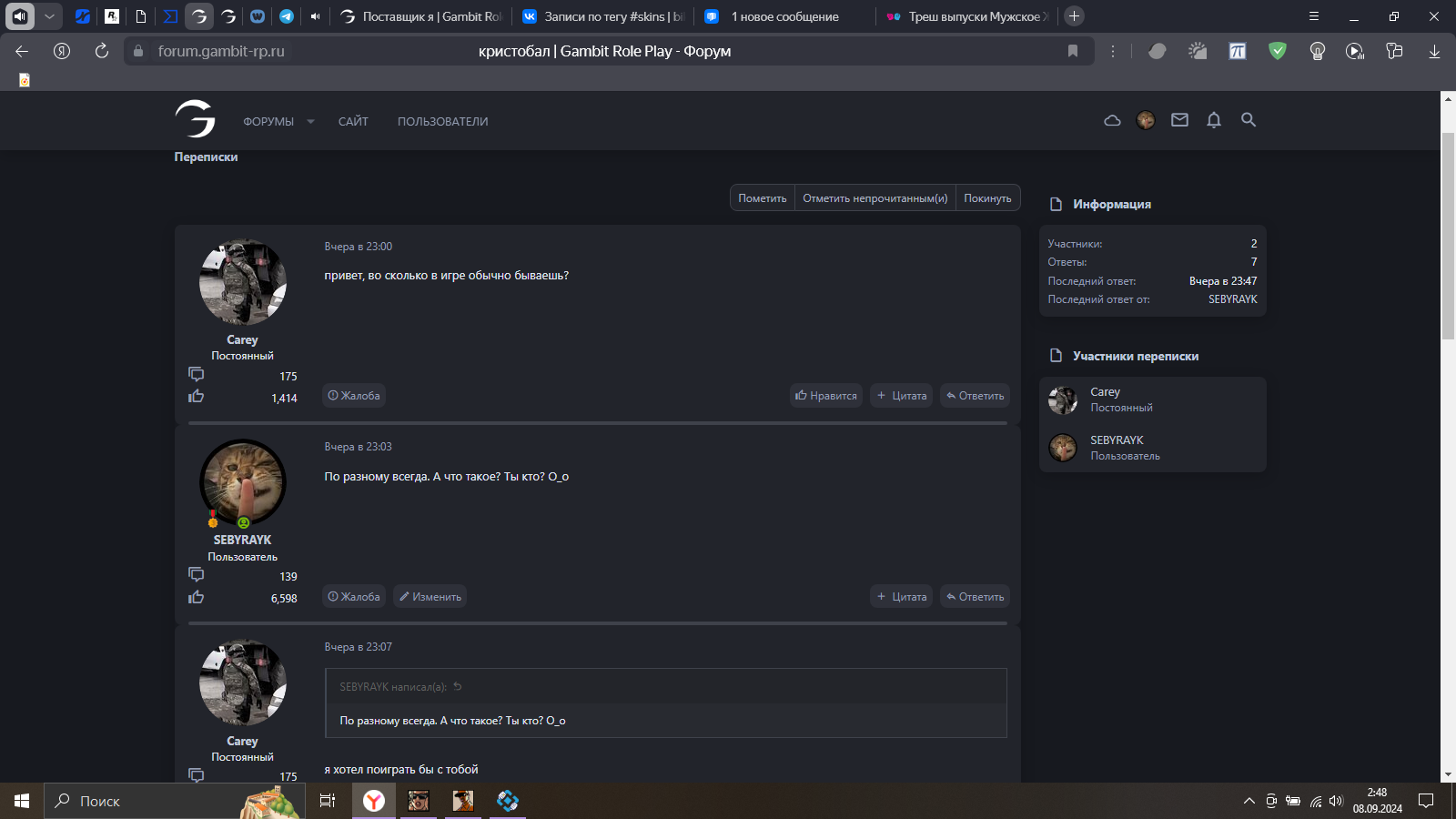1456x819 pixels.
Task: Open the tab list chevron at top left
Action: [49, 16]
